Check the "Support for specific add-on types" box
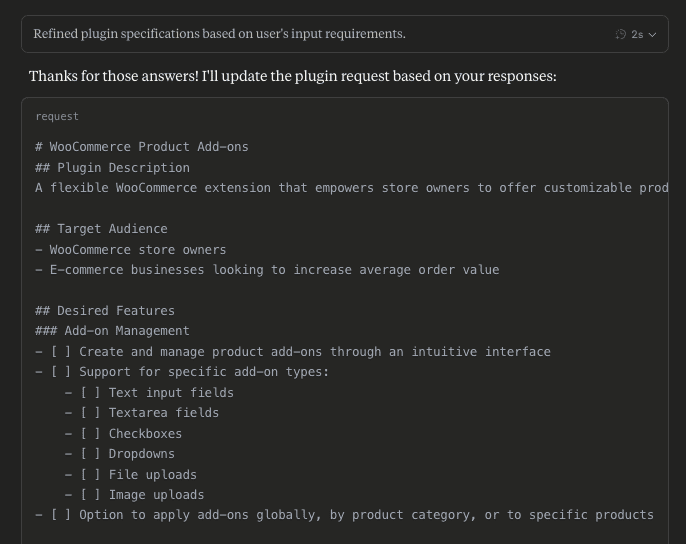686x544 pixels. 61,372
